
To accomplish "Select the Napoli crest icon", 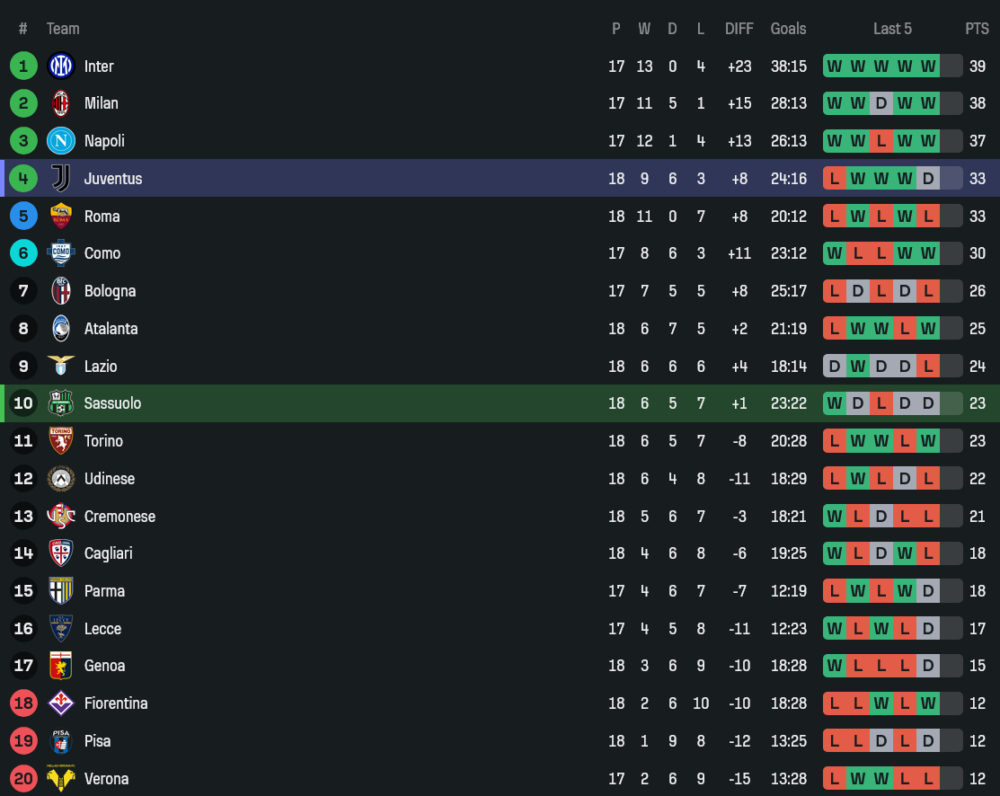I will tap(61, 141).
